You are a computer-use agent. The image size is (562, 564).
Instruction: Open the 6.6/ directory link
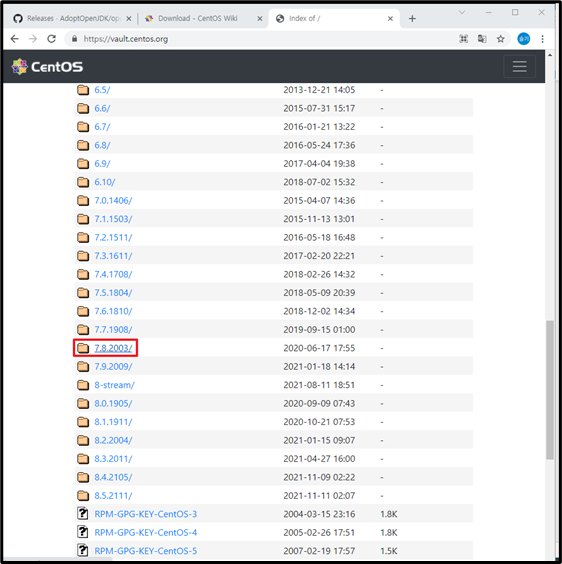(102, 108)
